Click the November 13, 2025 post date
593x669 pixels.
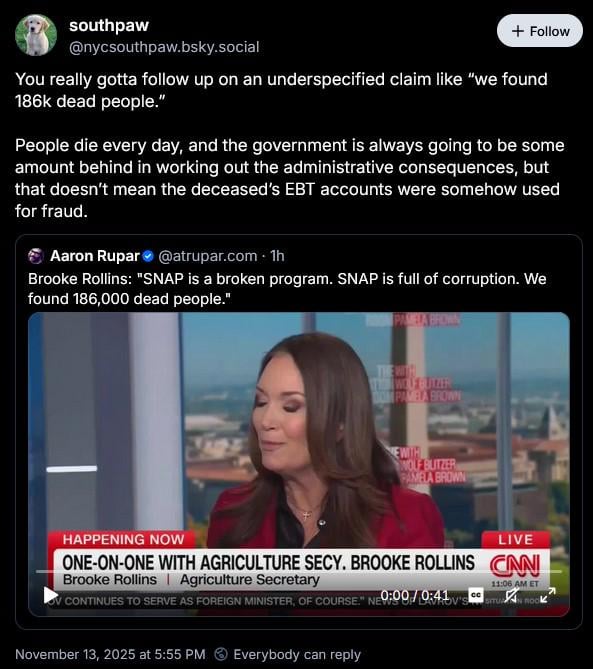(110, 654)
